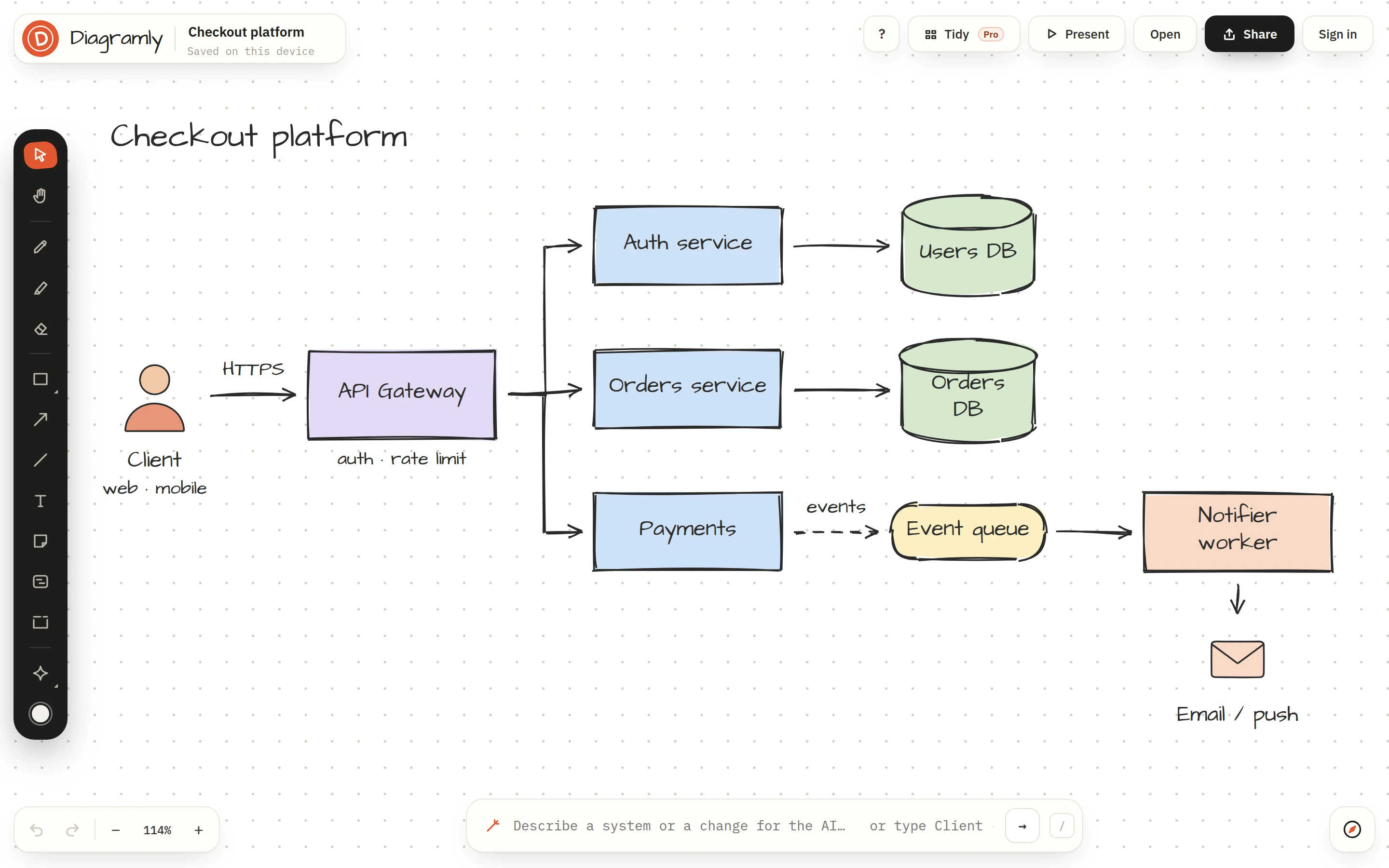Screen dimensions: 1389x868
Task: Select the eraser tool
Action: tap(40, 329)
